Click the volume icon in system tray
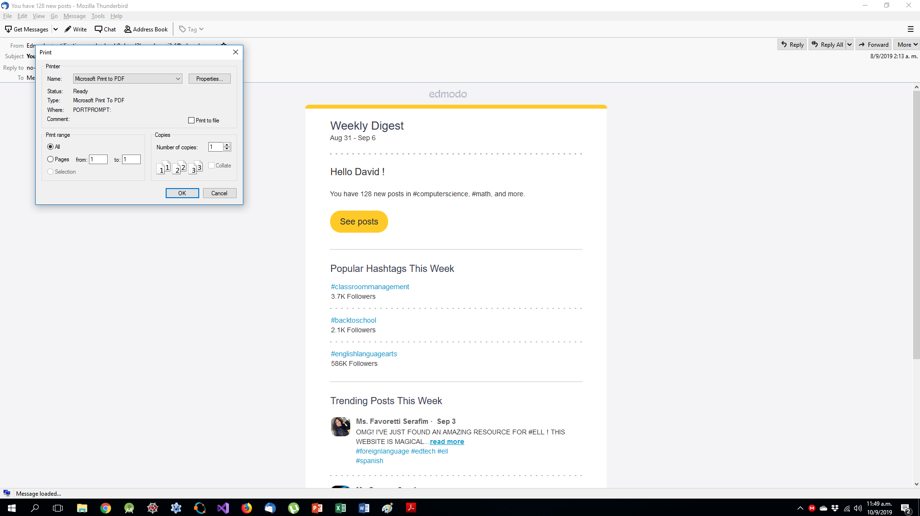 858,508
